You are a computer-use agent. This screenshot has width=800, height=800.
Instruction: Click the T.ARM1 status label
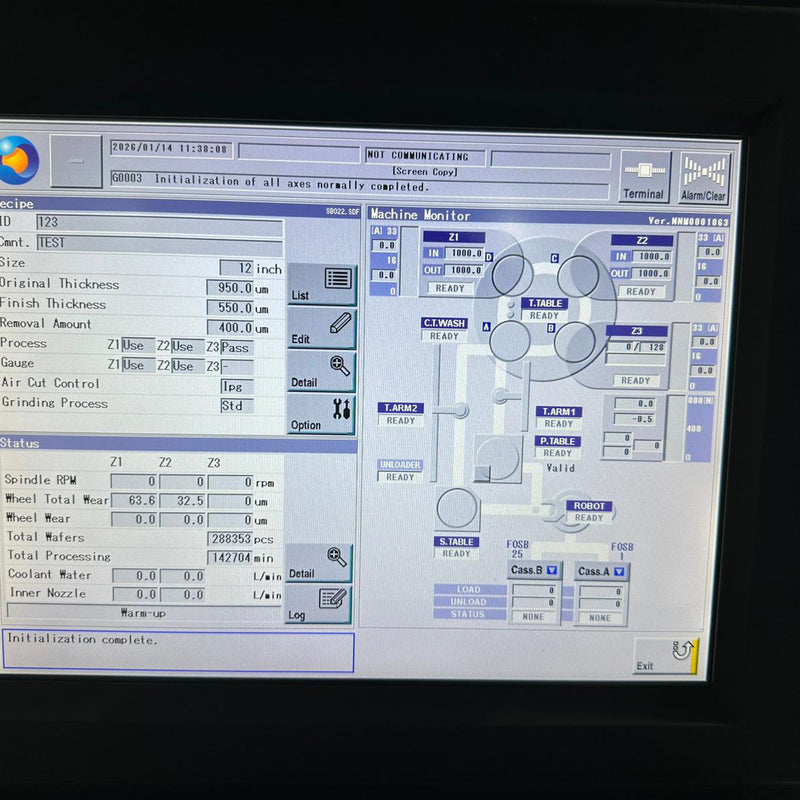[x=559, y=411]
